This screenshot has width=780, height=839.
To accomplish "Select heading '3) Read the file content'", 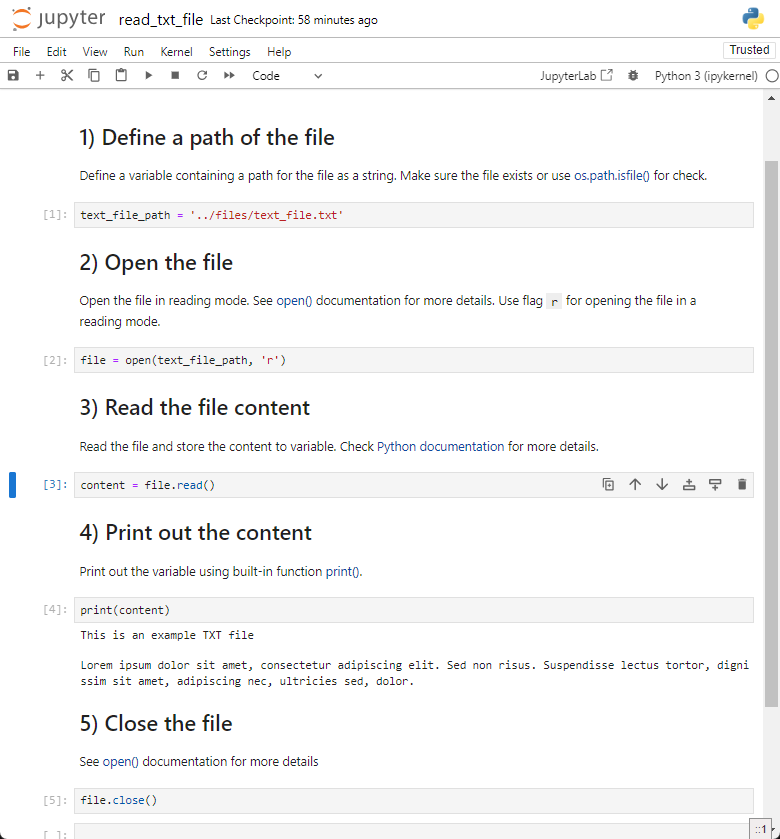I will pos(195,408).
